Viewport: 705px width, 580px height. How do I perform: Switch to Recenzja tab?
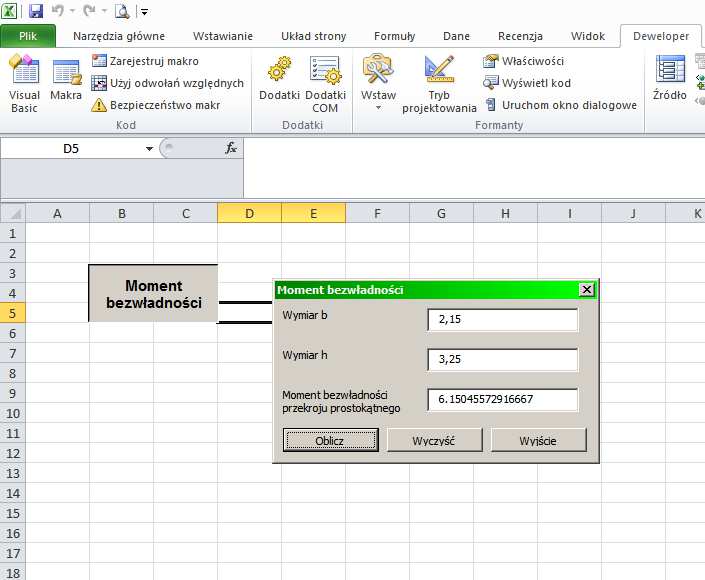tap(520, 36)
